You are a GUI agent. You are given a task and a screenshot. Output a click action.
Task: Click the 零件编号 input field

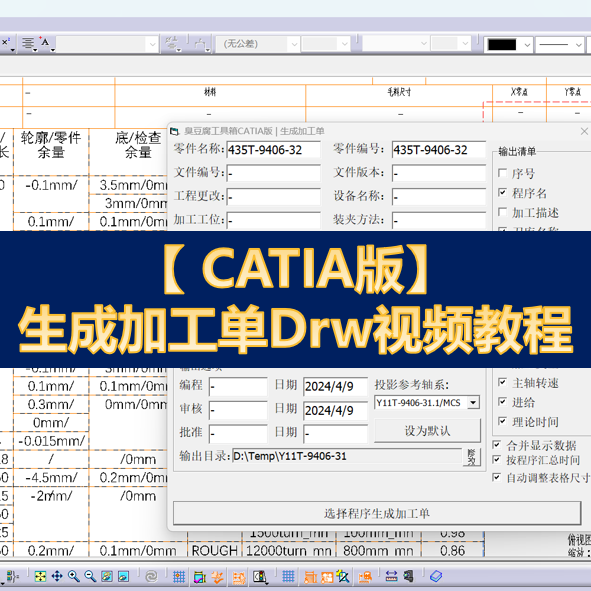pos(439,150)
